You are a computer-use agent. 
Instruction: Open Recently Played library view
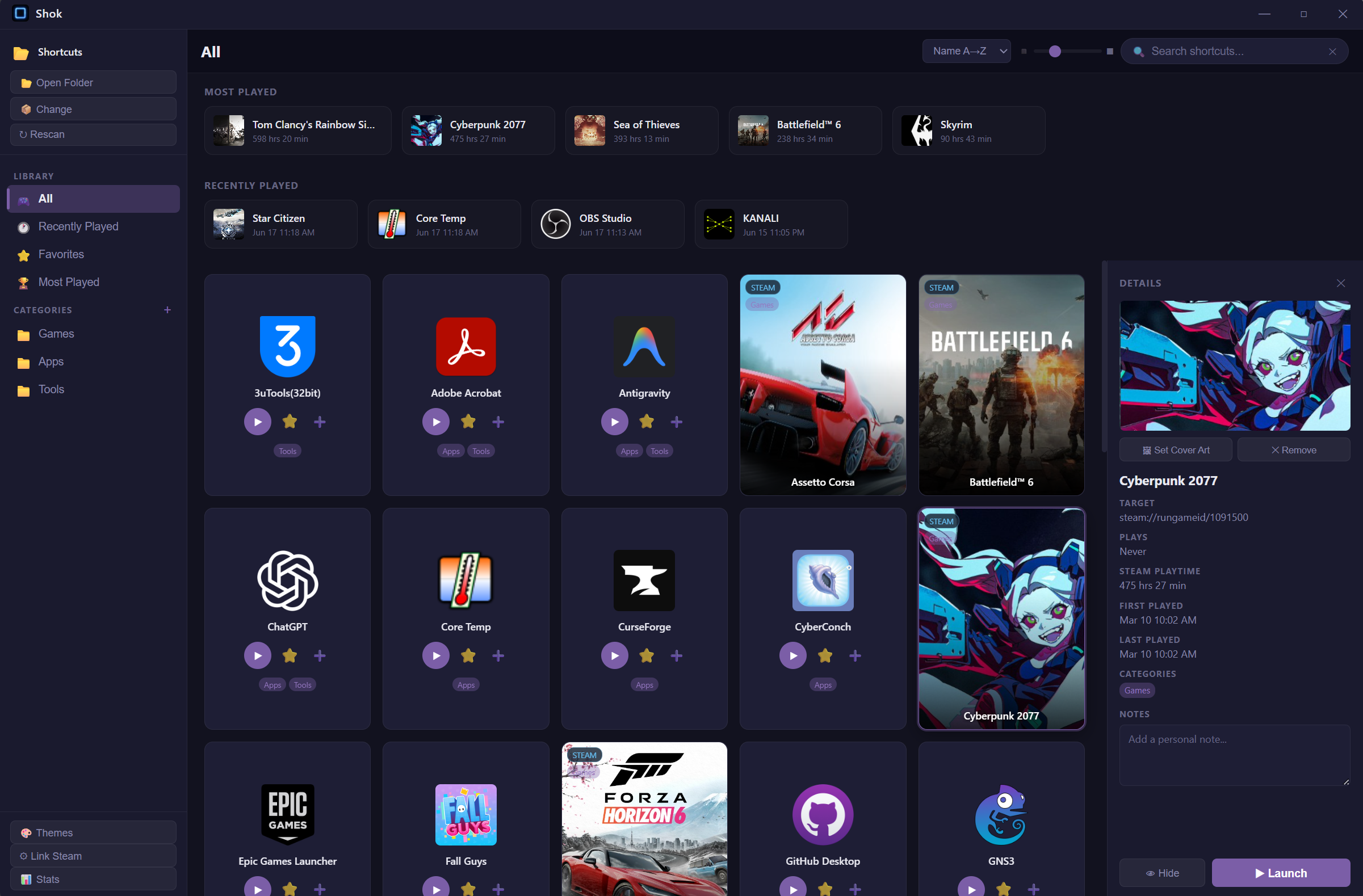[x=93, y=227]
